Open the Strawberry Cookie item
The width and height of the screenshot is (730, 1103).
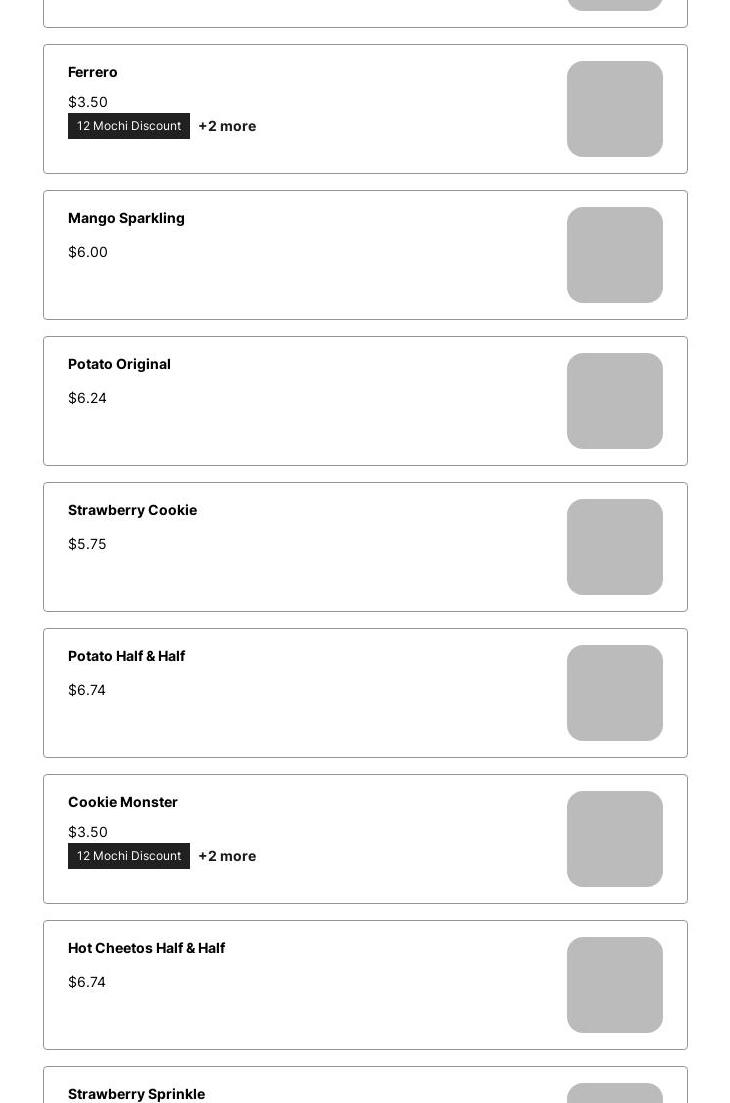pyautogui.click(x=365, y=547)
